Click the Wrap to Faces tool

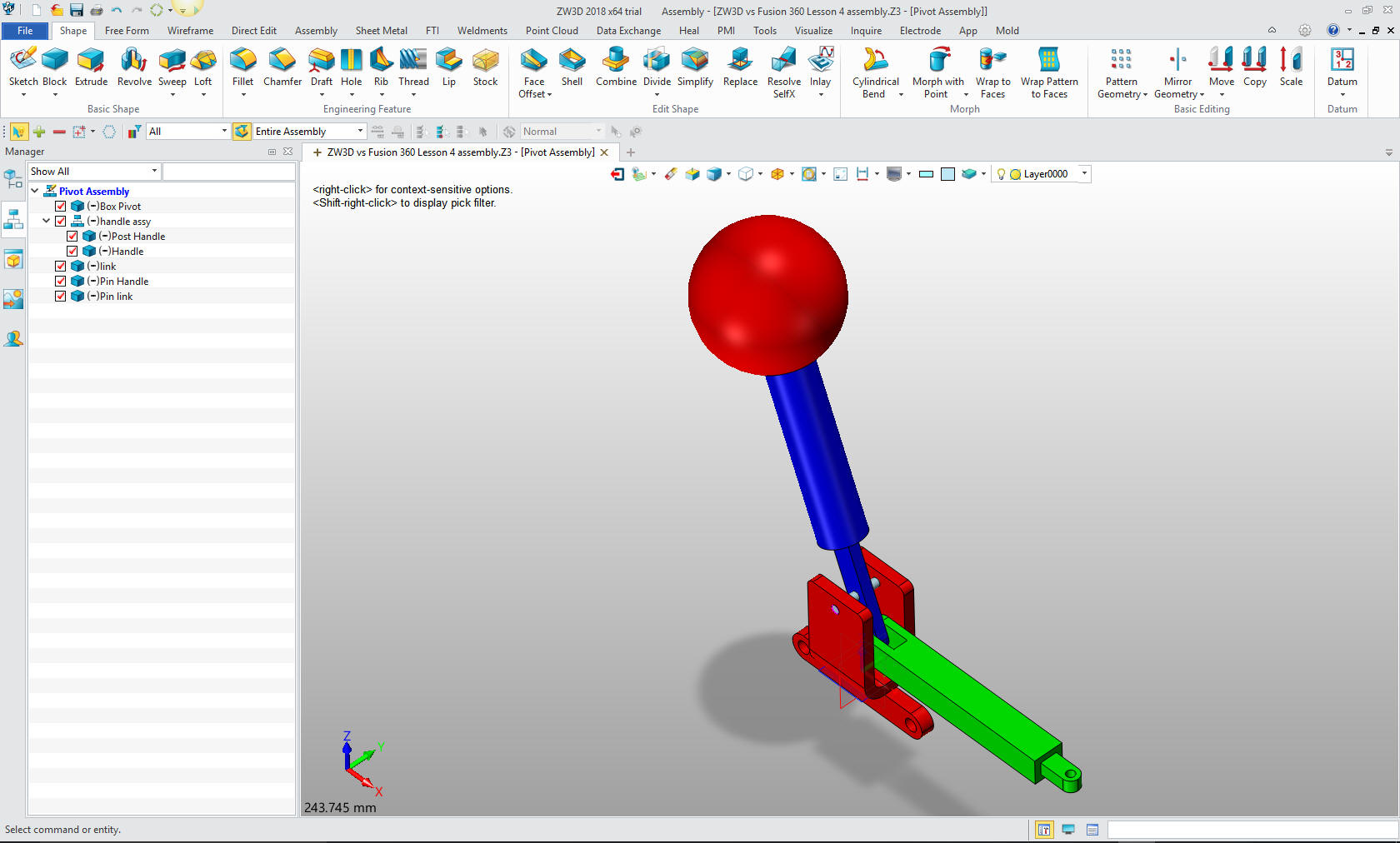992,72
